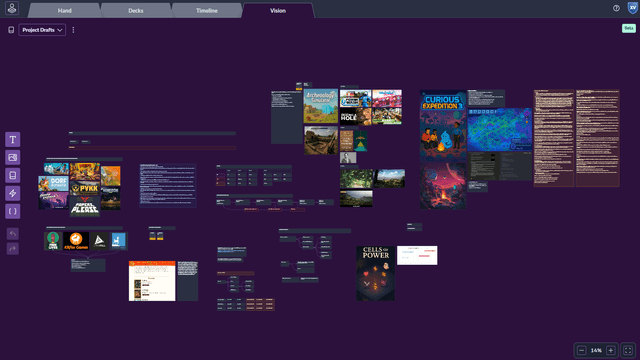
Task: Select the Image tool
Action: pyautogui.click(x=13, y=158)
